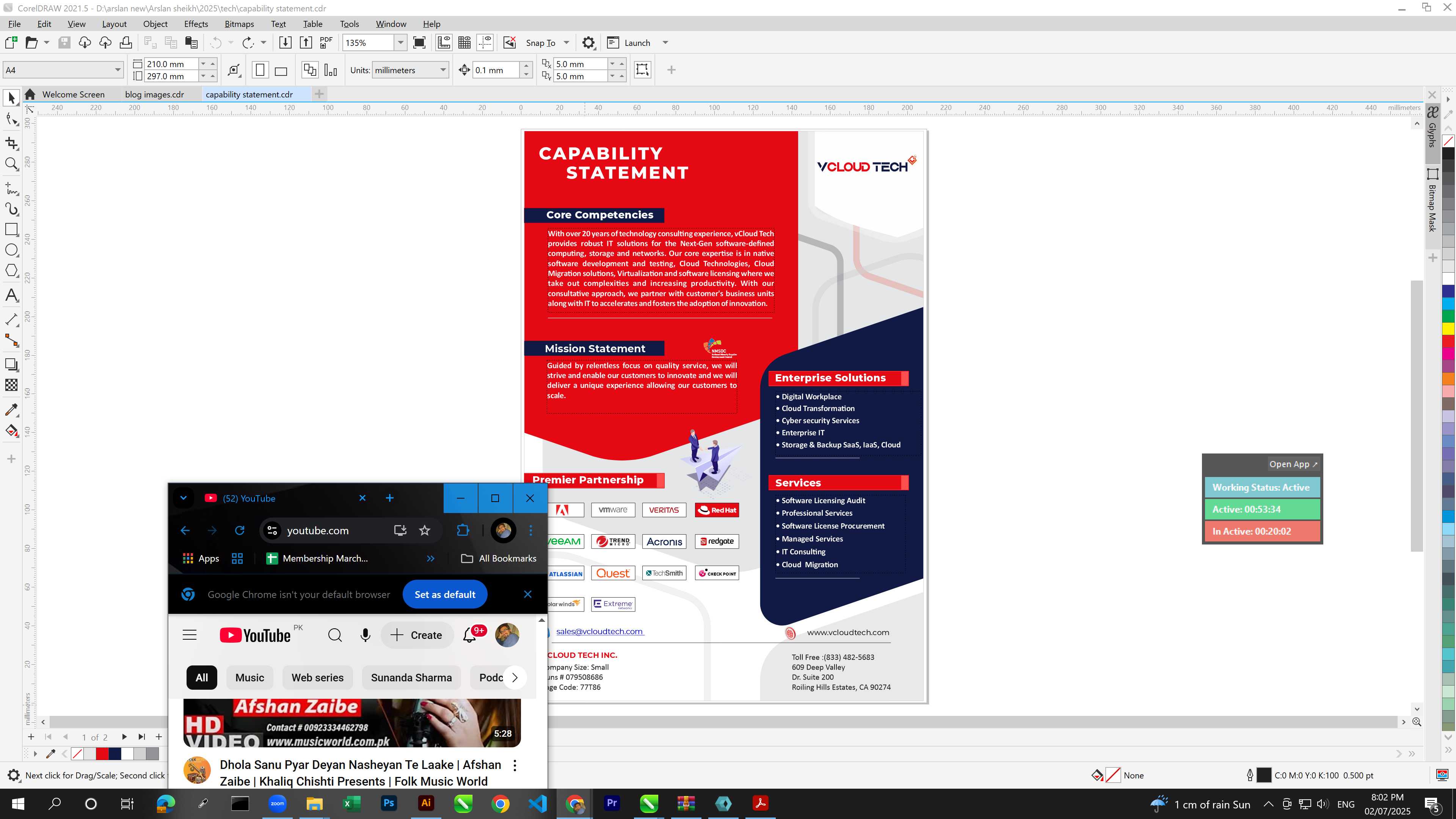Image resolution: width=1456 pixels, height=819 pixels.
Task: Select the Connector tool
Action: (11, 340)
